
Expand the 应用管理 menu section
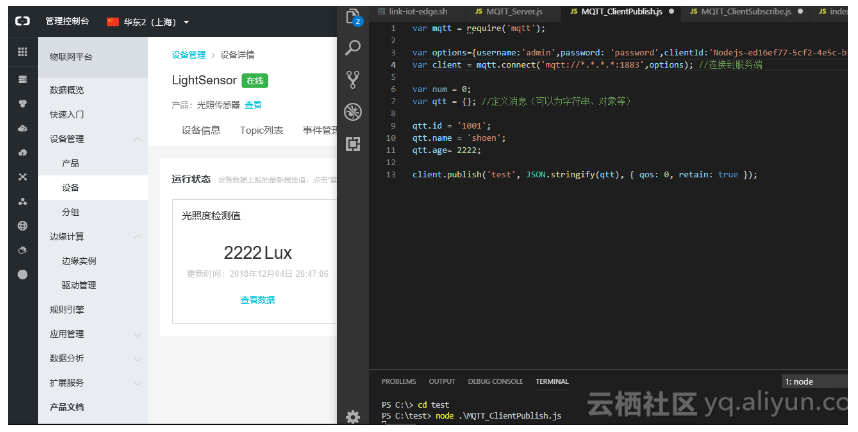tap(138, 335)
